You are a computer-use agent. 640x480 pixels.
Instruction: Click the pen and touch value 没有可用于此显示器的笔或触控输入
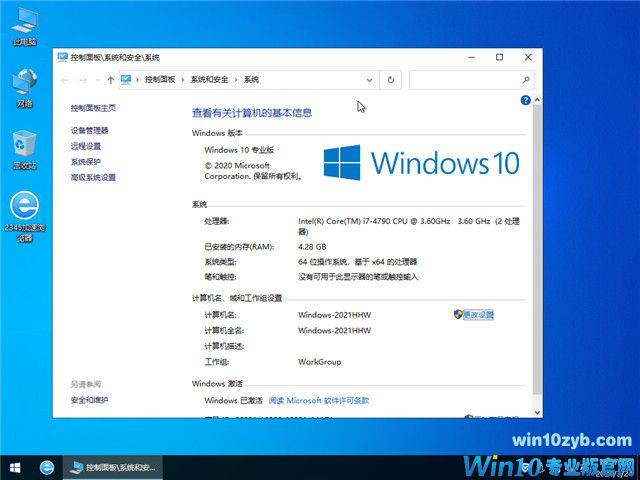tap(358, 277)
